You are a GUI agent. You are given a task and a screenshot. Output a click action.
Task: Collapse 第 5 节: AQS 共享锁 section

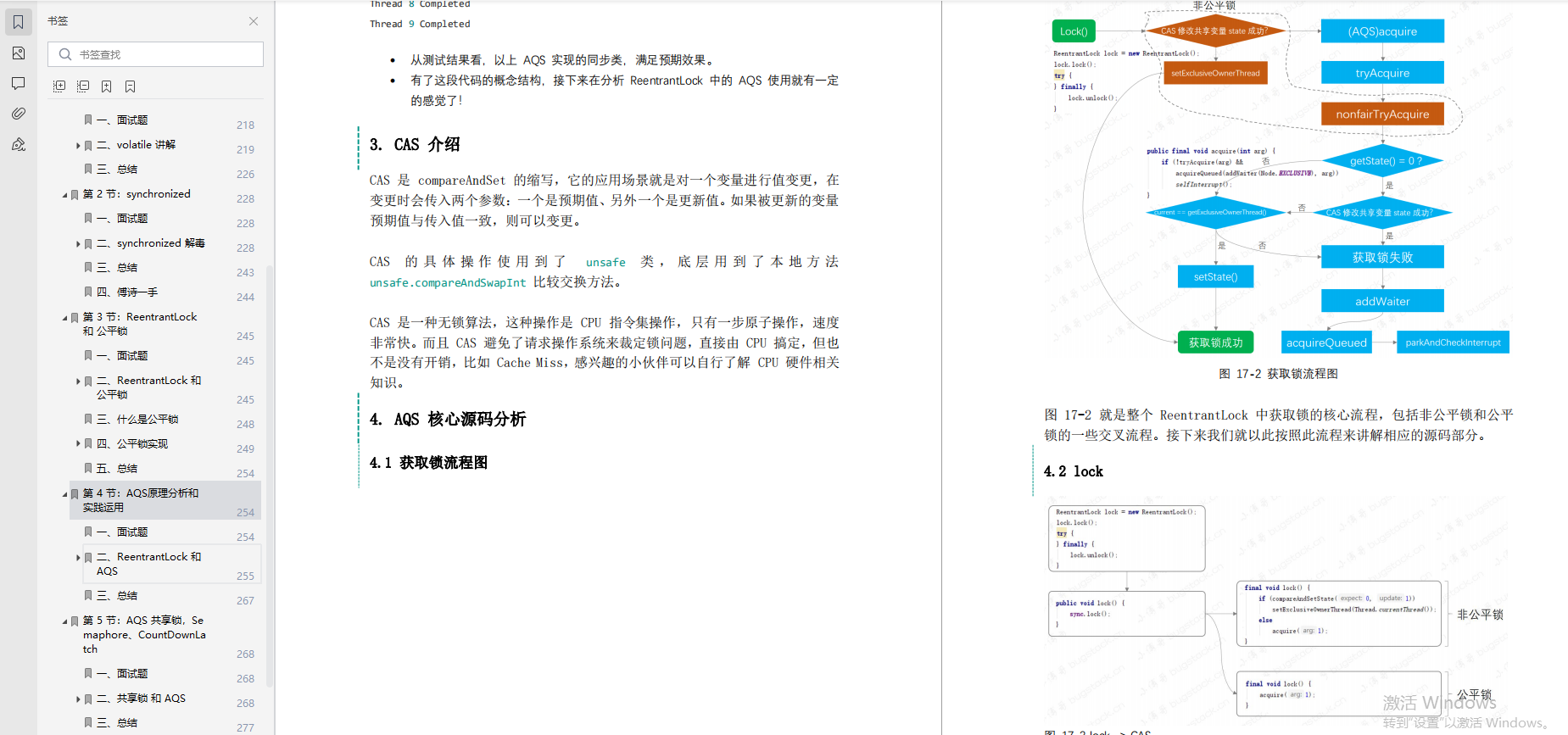click(64, 621)
